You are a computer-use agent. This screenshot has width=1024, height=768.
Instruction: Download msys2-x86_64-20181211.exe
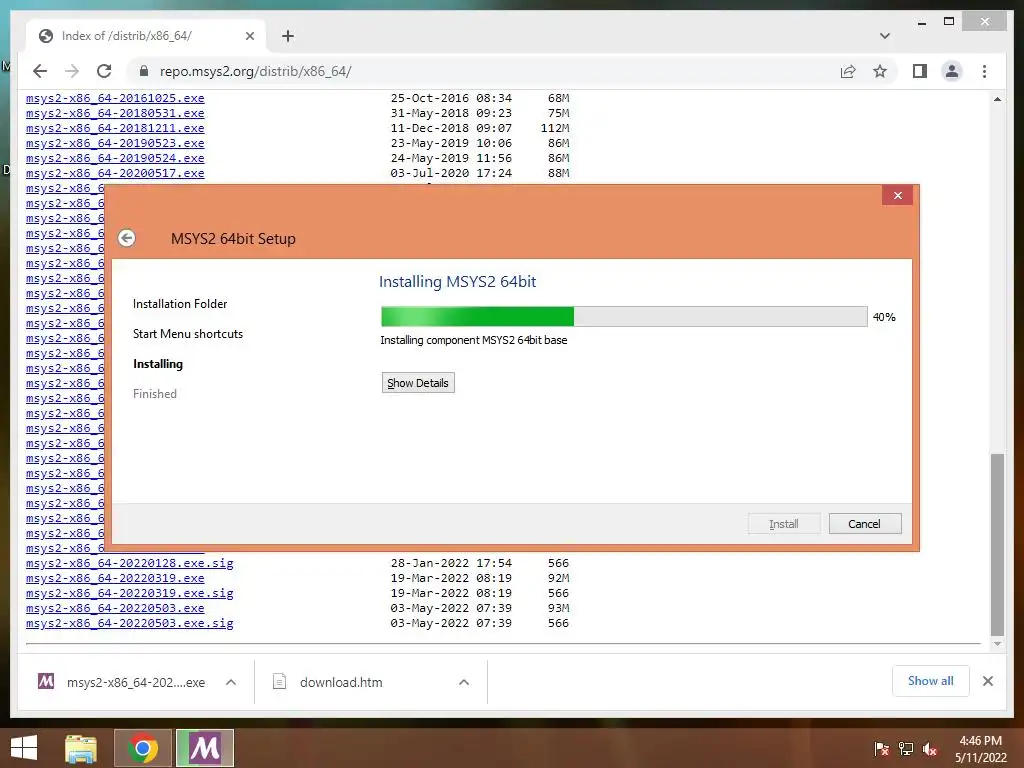coord(115,128)
